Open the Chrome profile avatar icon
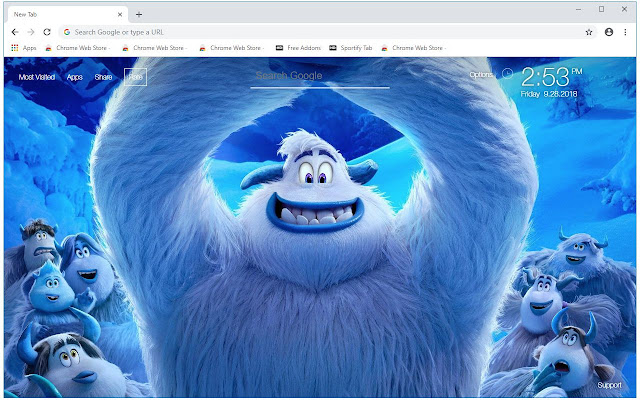The width and height of the screenshot is (640, 400). pos(609,32)
